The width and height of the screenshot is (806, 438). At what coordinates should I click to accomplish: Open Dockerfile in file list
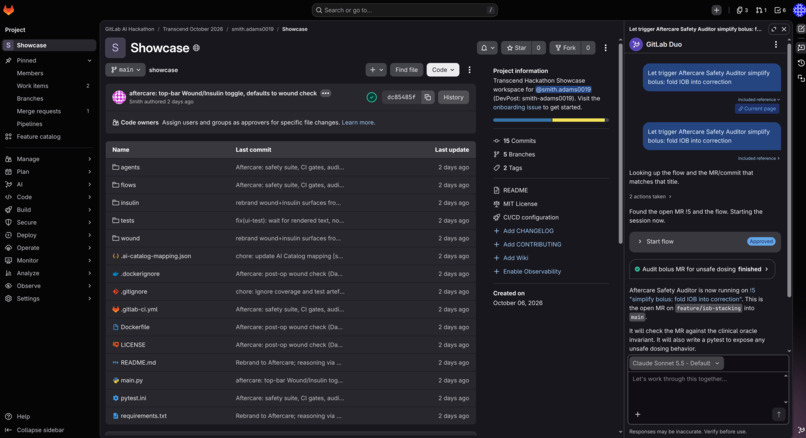coord(135,327)
